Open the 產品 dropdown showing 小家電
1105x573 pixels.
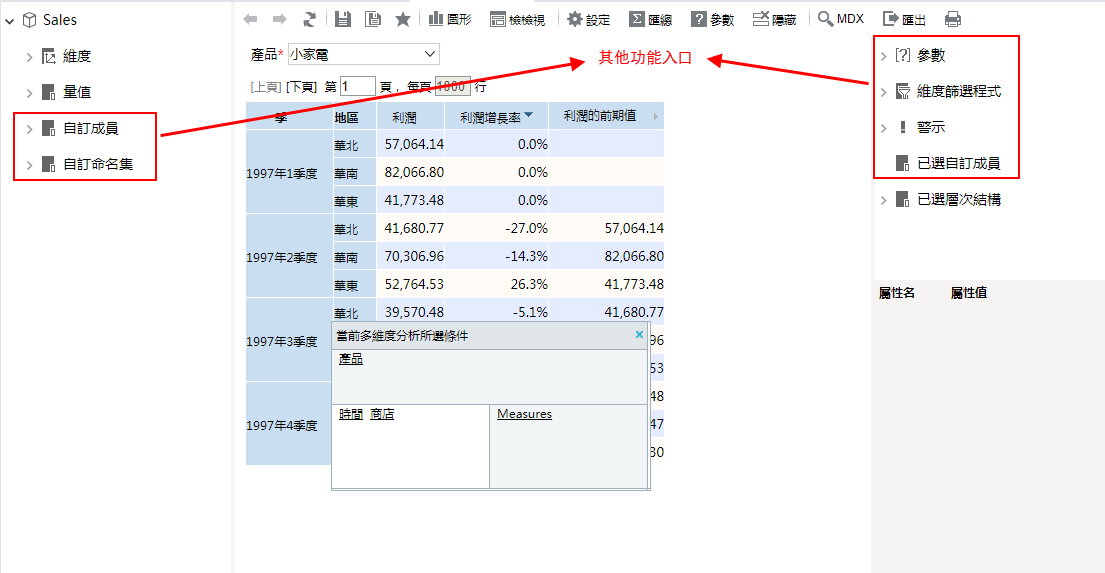(363, 54)
